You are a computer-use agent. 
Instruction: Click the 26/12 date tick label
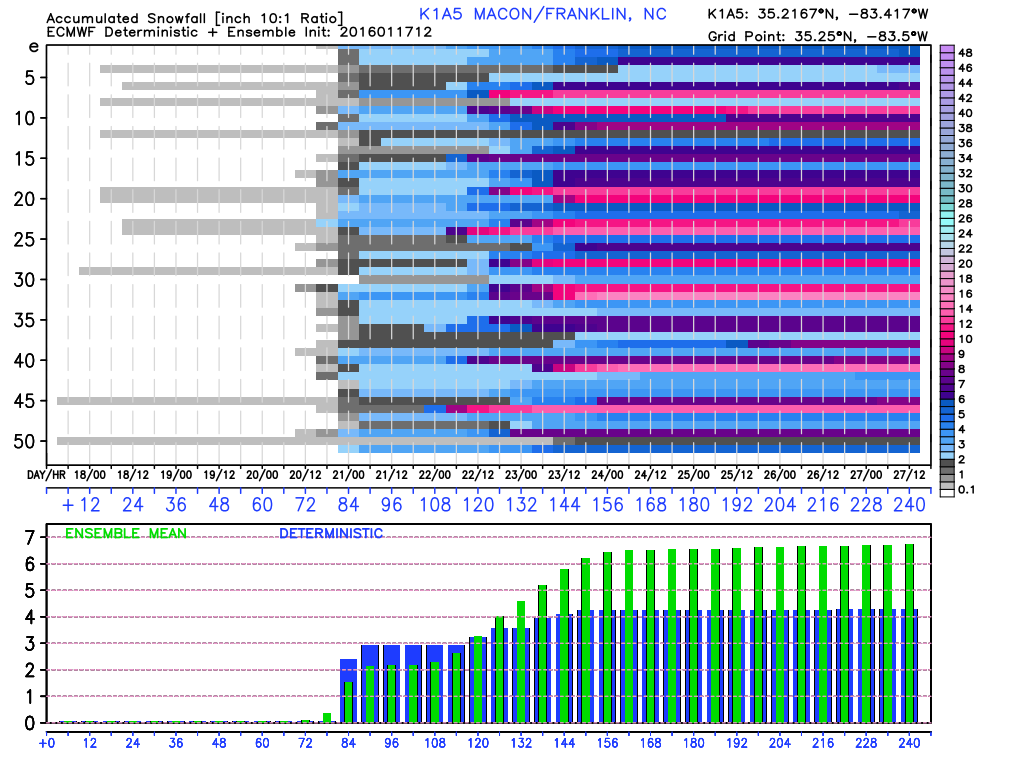coord(822,475)
